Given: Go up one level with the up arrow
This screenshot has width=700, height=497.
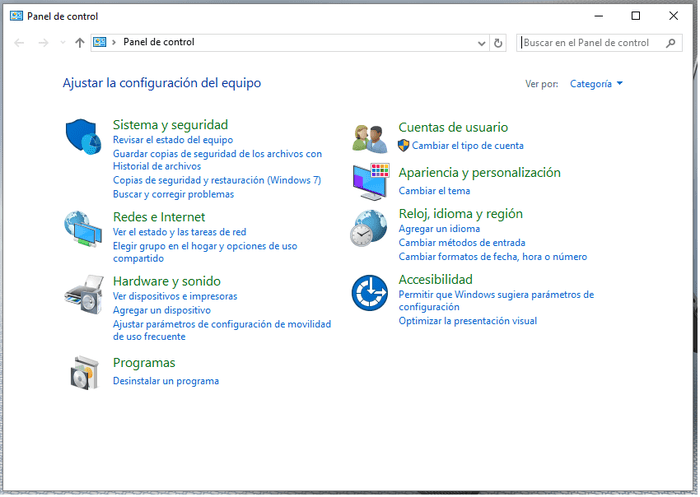Looking at the screenshot, I should pos(79,43).
